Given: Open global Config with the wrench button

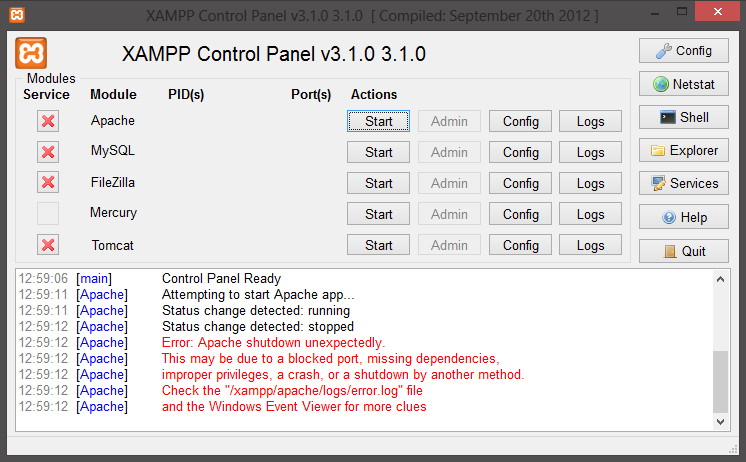Looking at the screenshot, I should click(684, 51).
